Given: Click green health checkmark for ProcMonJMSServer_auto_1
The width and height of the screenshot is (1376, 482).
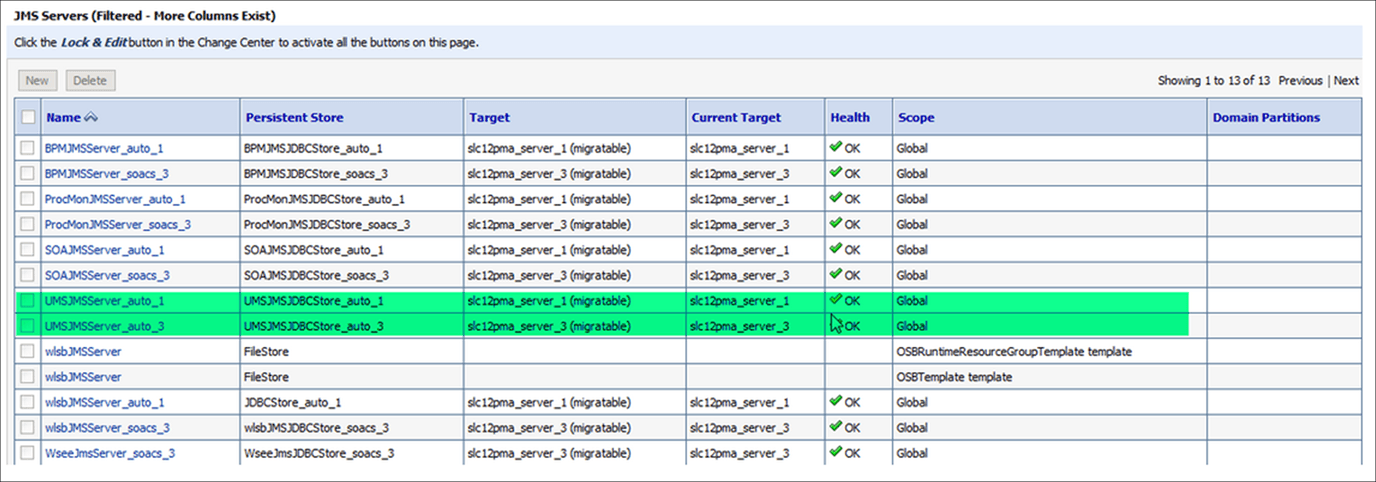Looking at the screenshot, I should pyautogui.click(x=836, y=198).
